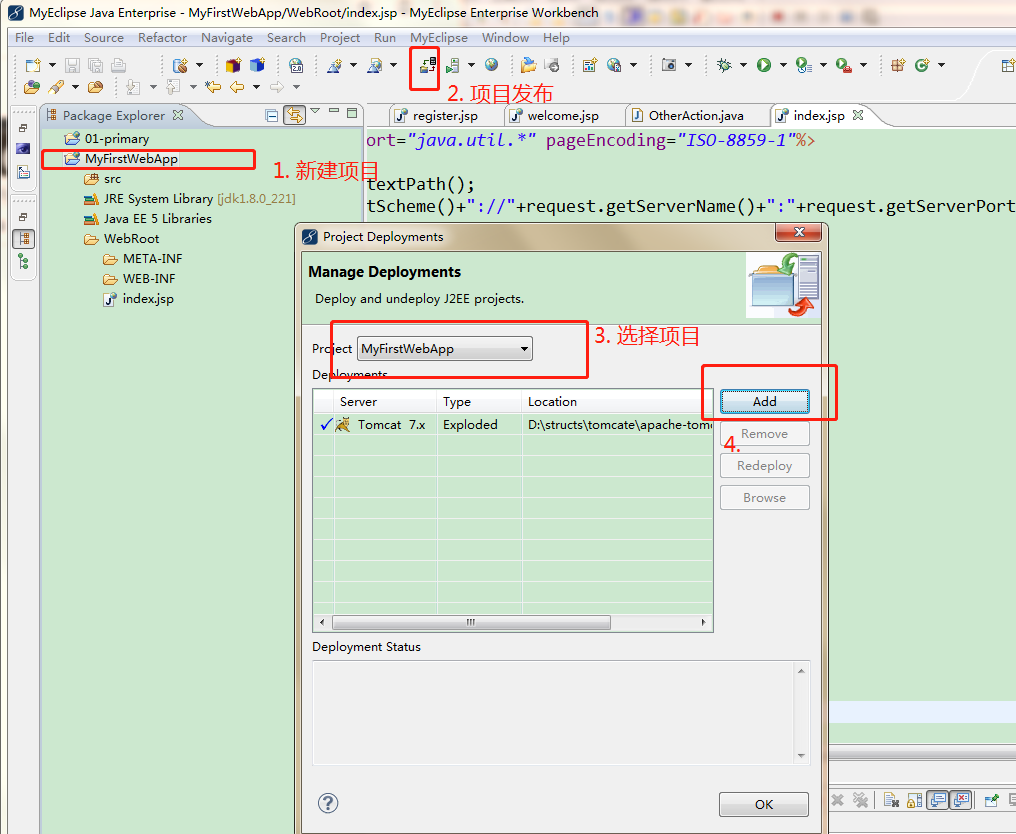The height and width of the screenshot is (834, 1016).
Task: Open the Refactor menu
Action: click(x=162, y=38)
